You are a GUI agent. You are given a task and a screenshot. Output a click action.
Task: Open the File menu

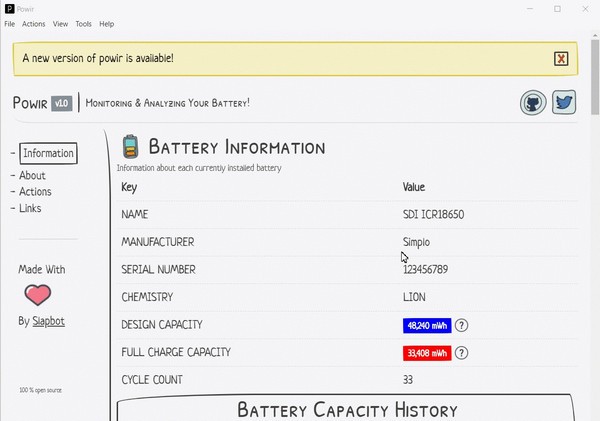9,24
